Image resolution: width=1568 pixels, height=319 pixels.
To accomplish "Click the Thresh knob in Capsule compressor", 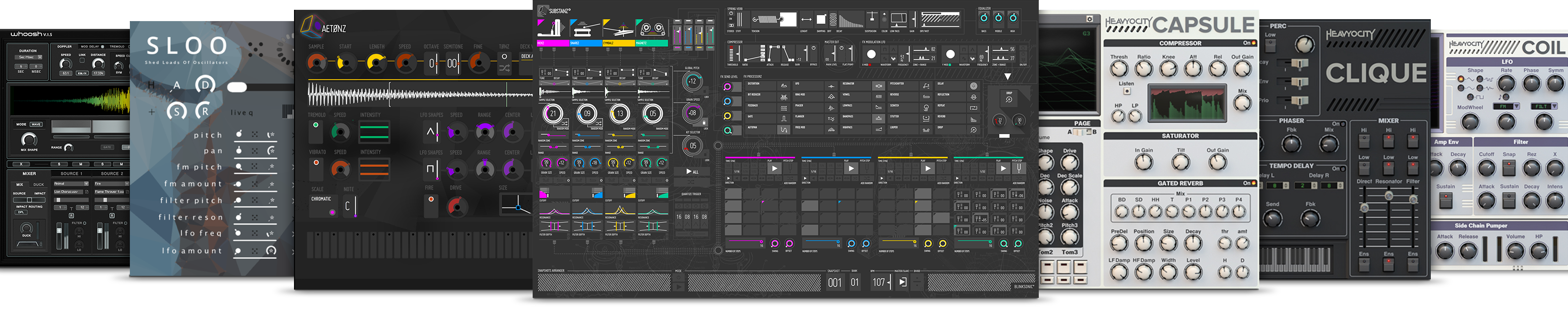I will point(1119,69).
